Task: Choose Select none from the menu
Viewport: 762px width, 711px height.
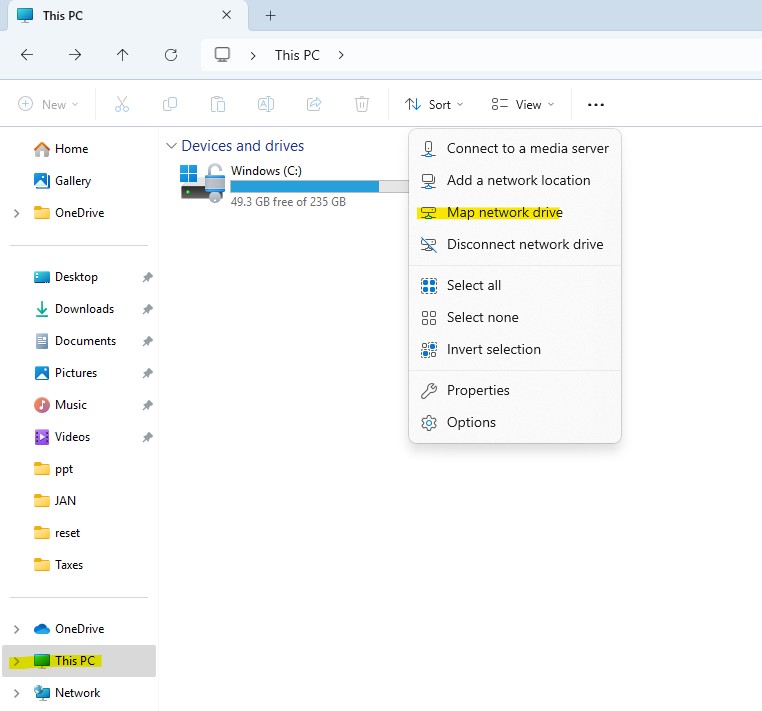Action: [515, 317]
